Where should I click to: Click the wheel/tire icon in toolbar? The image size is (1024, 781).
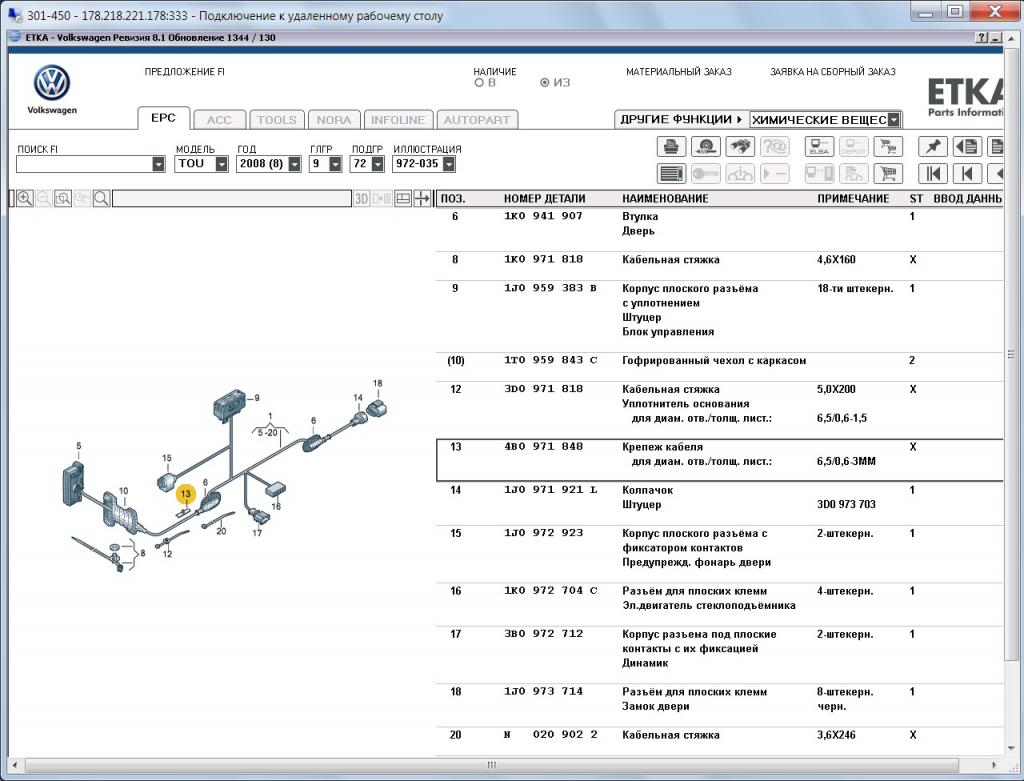pos(706,146)
